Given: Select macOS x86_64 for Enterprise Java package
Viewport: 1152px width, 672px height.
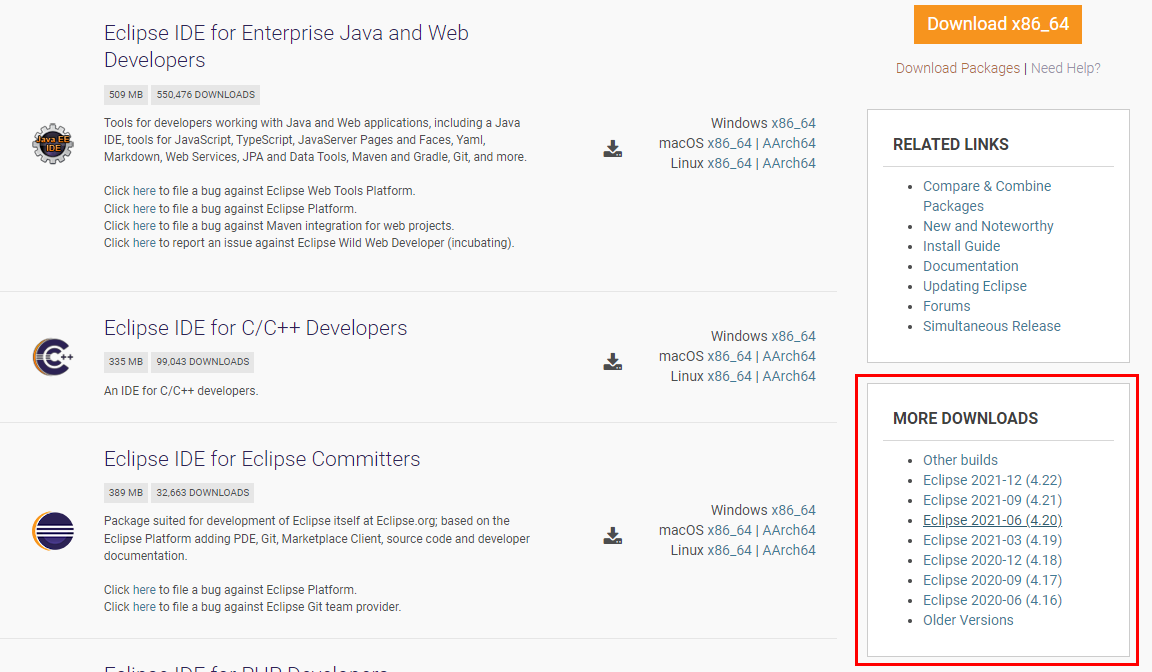Looking at the screenshot, I should click(x=730, y=143).
